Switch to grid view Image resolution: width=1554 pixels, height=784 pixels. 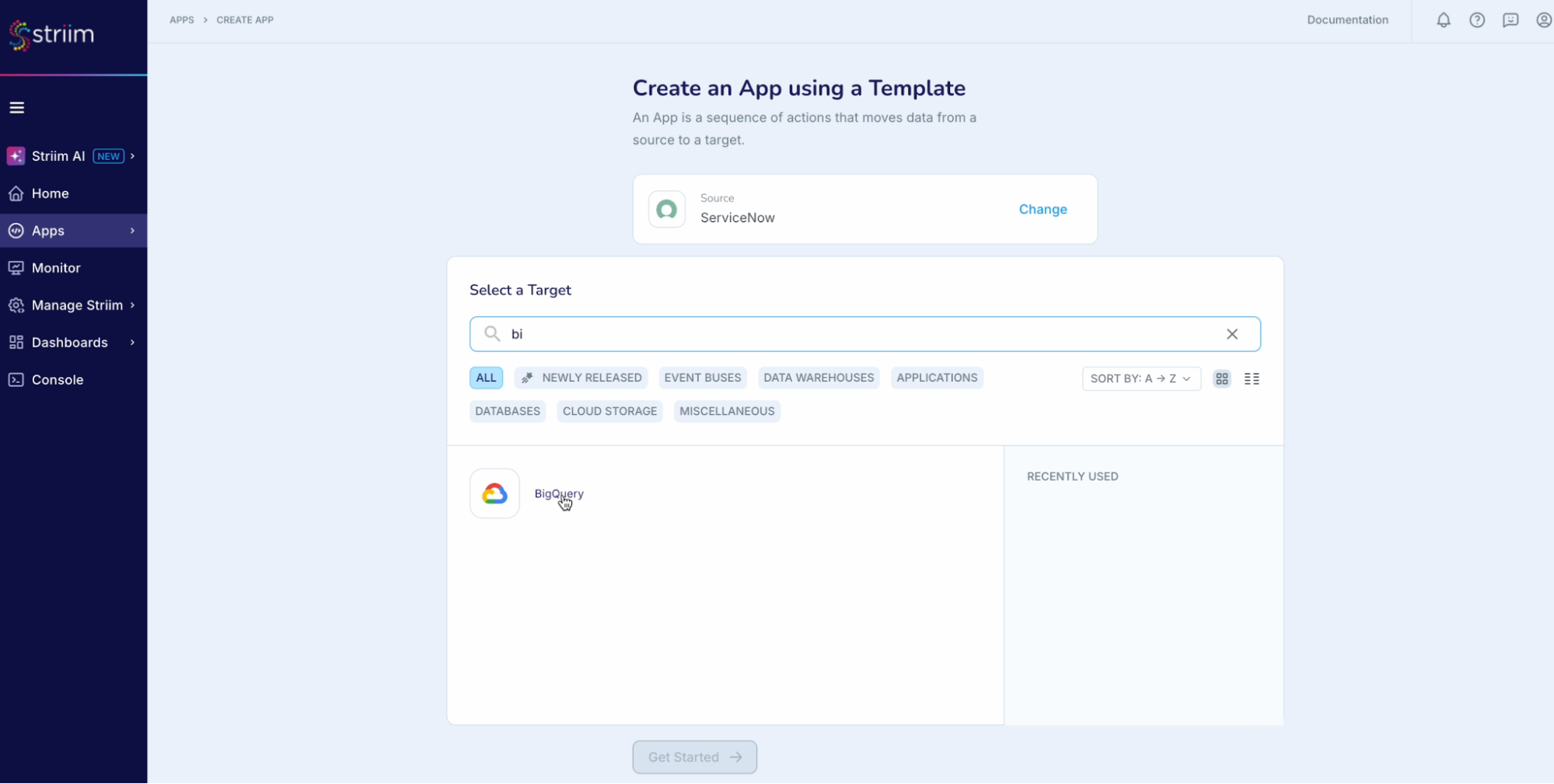[x=1222, y=378]
